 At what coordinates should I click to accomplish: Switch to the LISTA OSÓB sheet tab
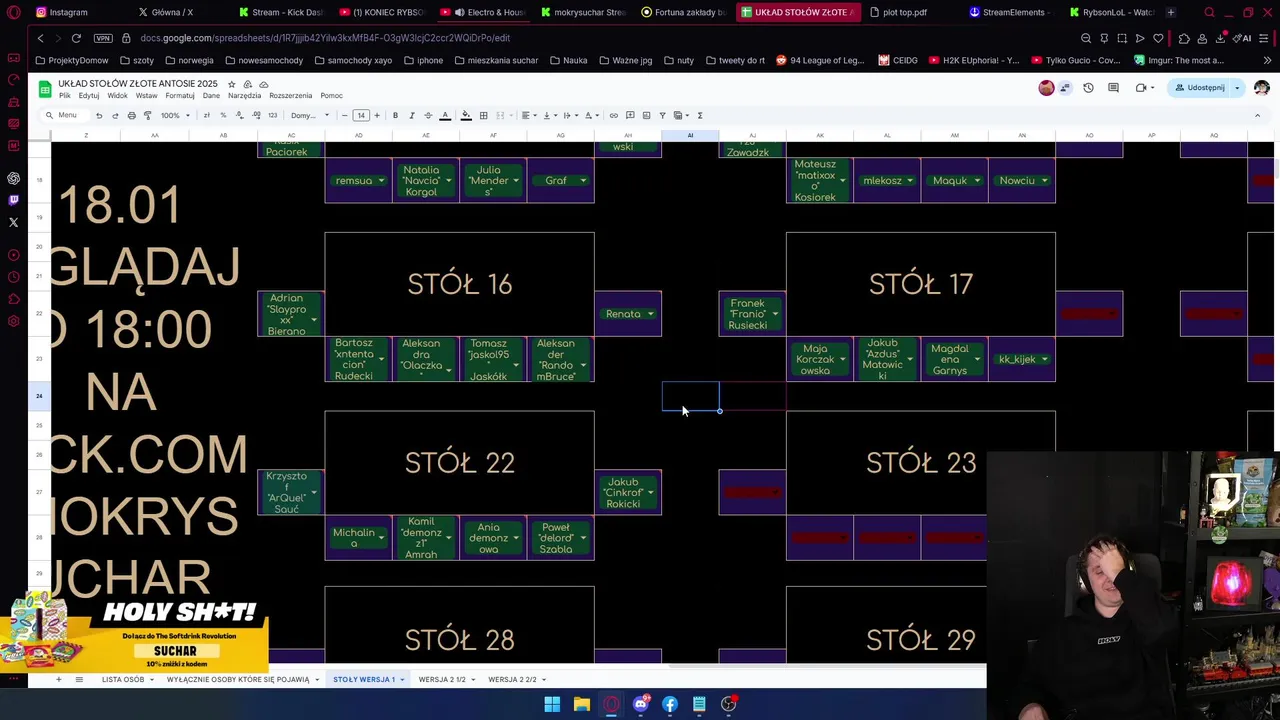[123, 680]
